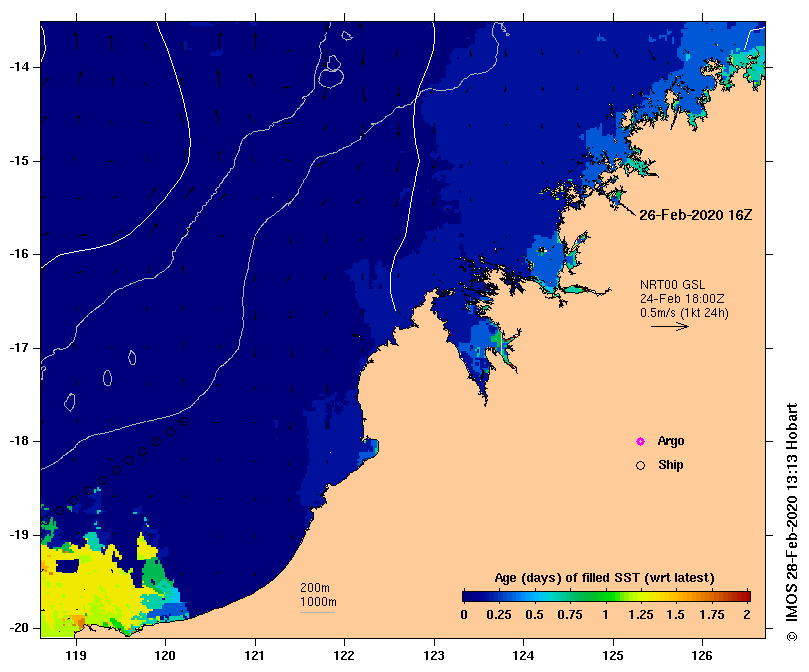Click the colorbar value 1.75

[711, 615]
